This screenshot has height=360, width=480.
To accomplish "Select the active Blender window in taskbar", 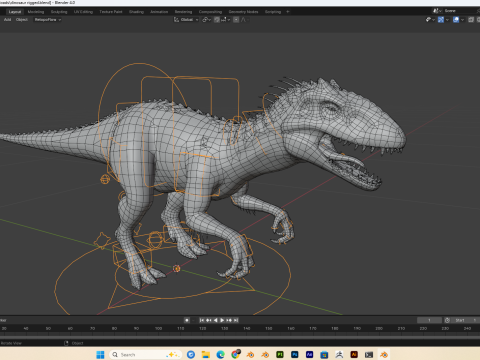I will 384,354.
